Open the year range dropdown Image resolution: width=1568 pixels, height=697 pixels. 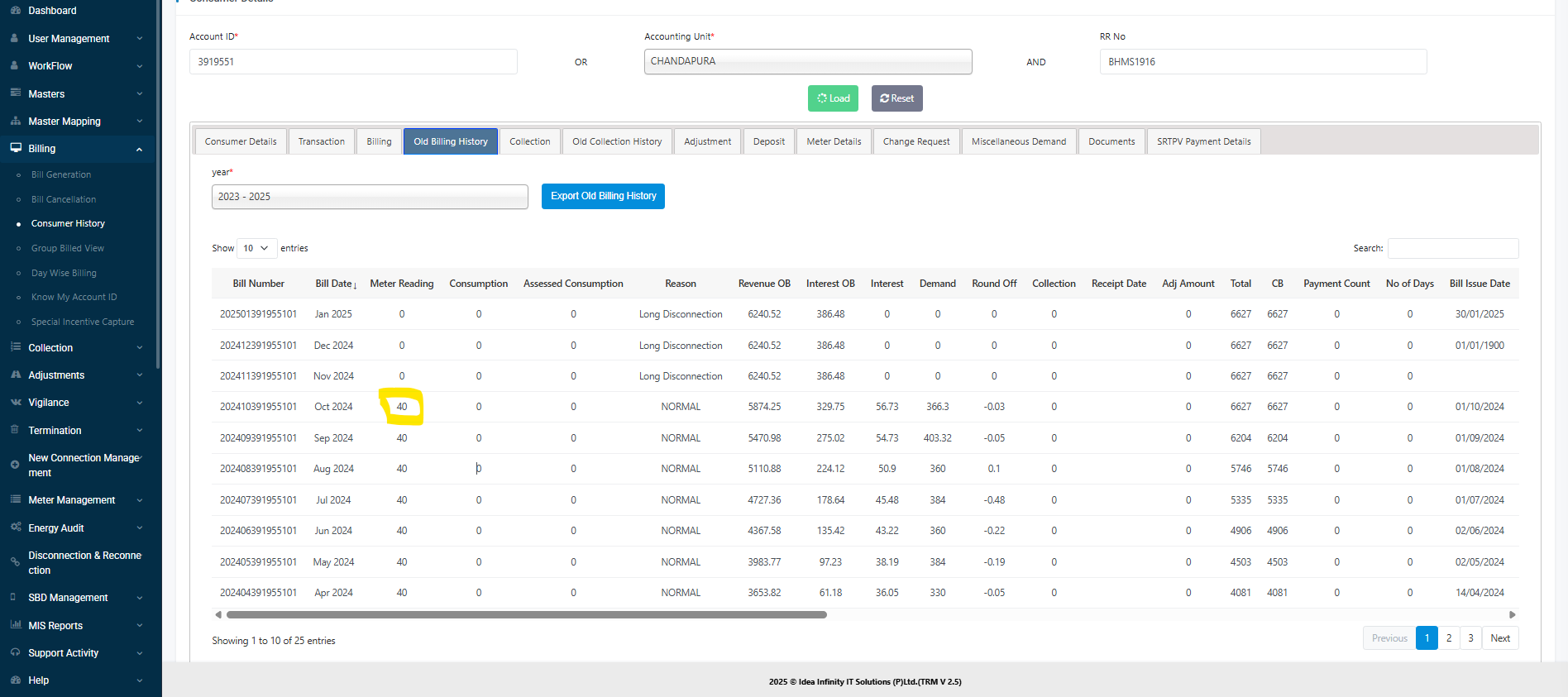(369, 197)
